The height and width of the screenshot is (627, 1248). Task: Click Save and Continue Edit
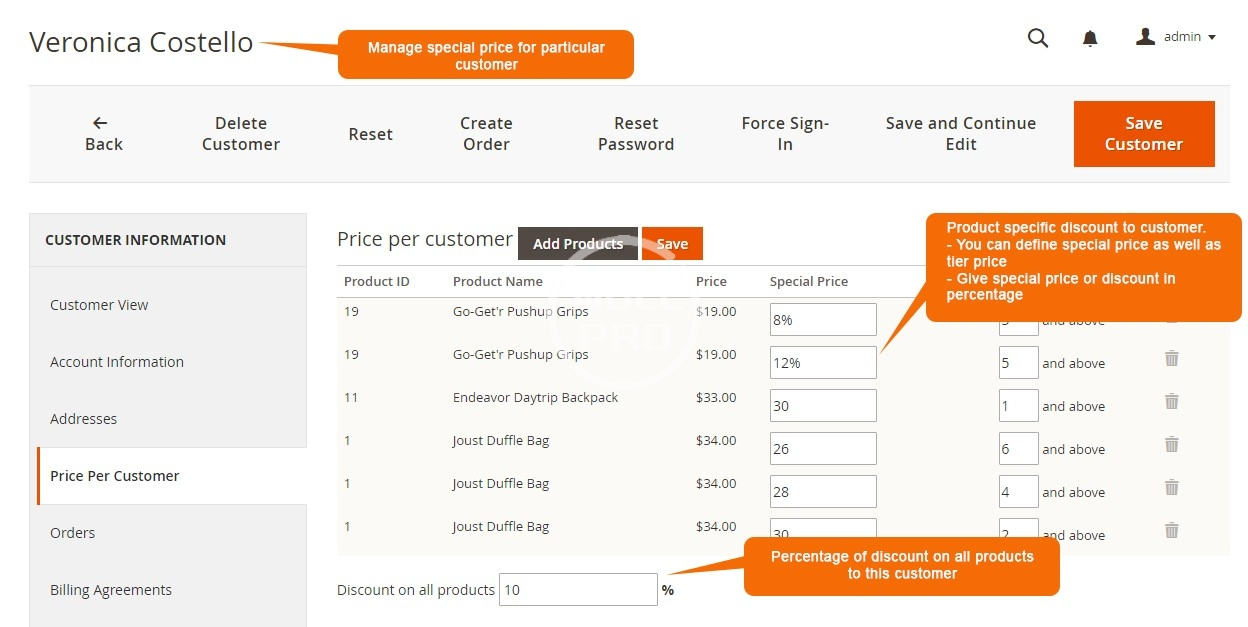point(960,134)
